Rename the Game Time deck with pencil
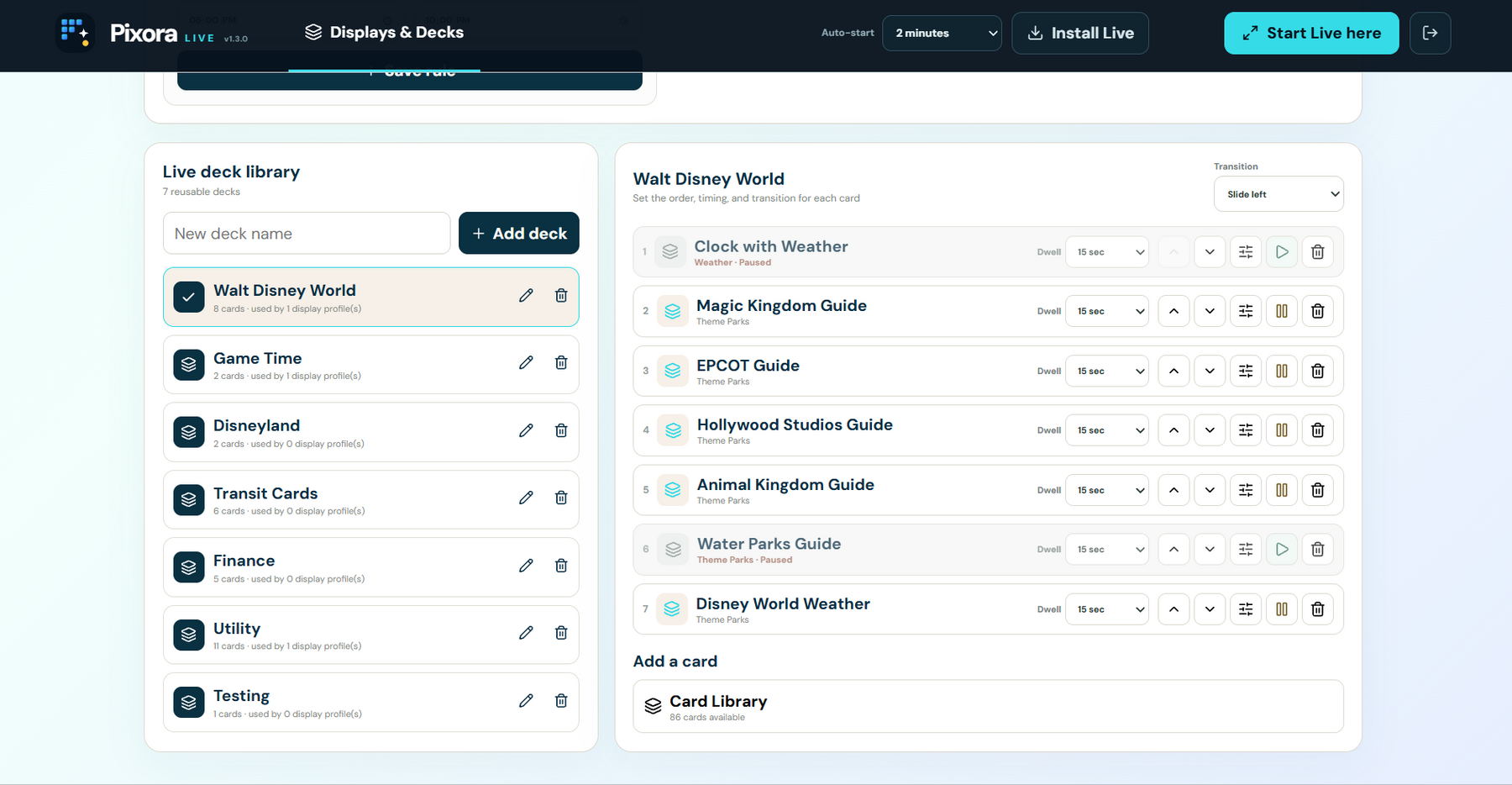The image size is (1512, 785). (x=526, y=362)
